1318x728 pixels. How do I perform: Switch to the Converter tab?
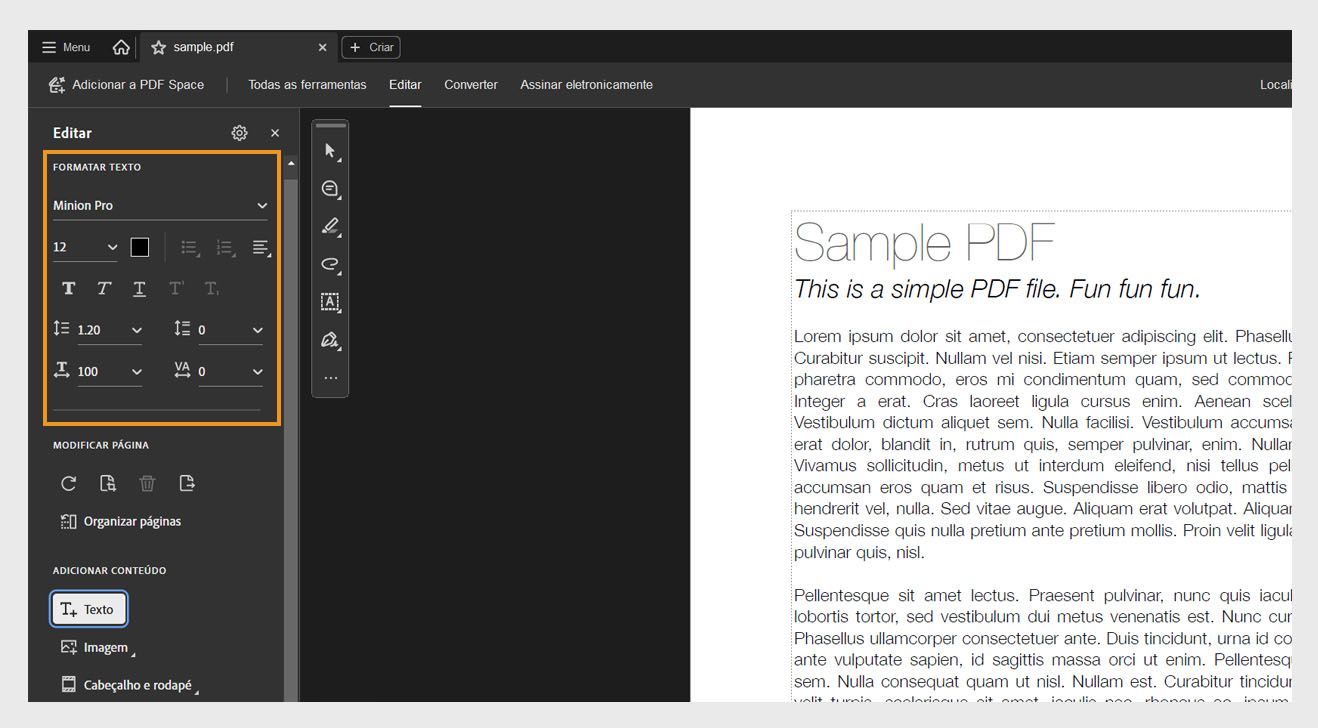pyautogui.click(x=470, y=85)
